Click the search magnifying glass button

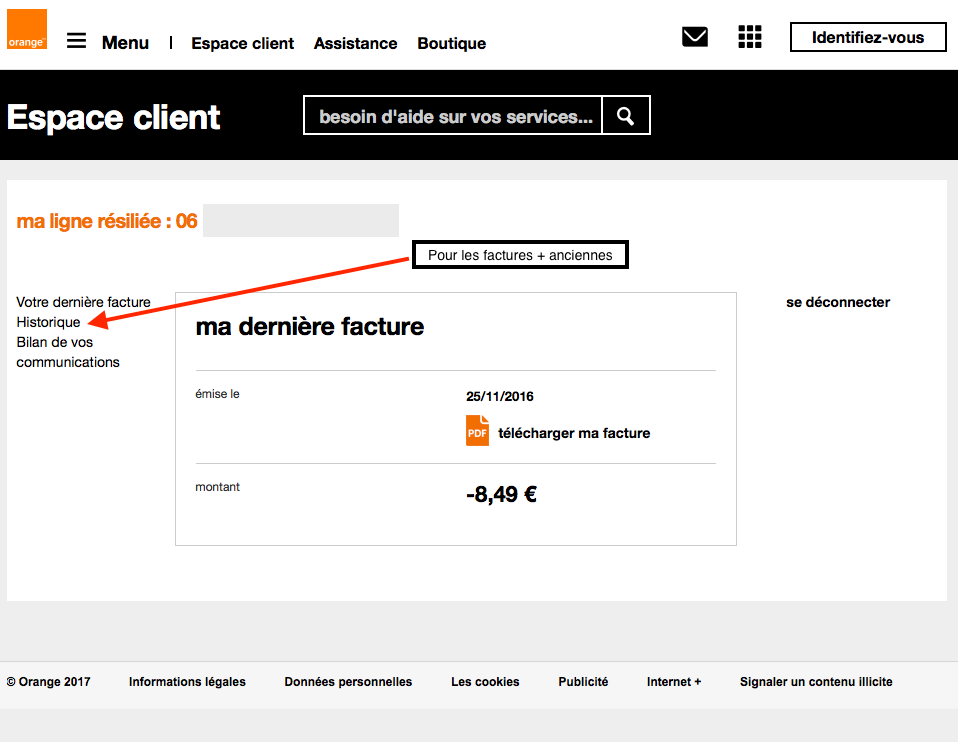coord(626,116)
